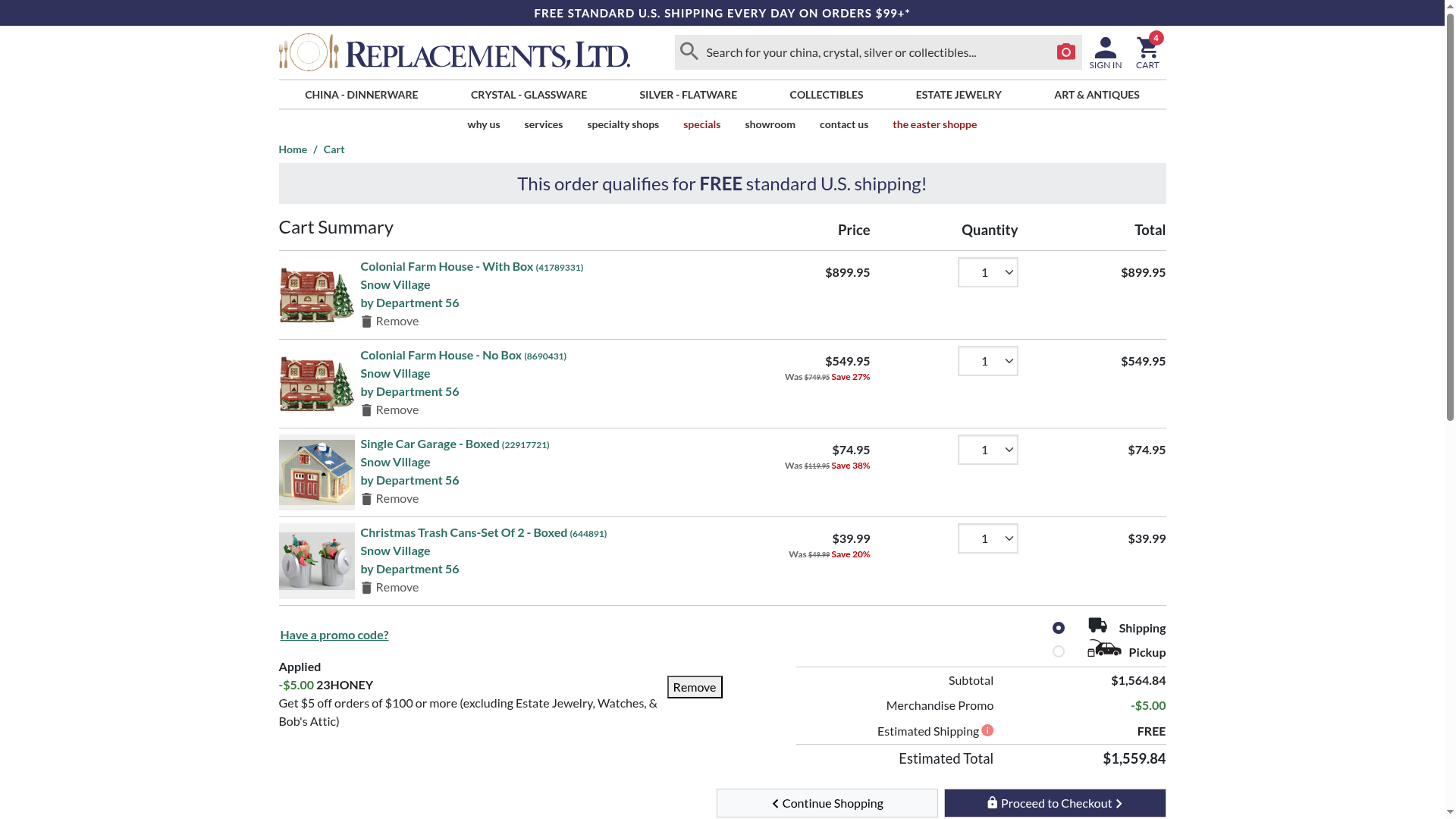Open quantity dropdown for Christmas Trash Cans
The width and height of the screenshot is (1456, 819).
(987, 538)
